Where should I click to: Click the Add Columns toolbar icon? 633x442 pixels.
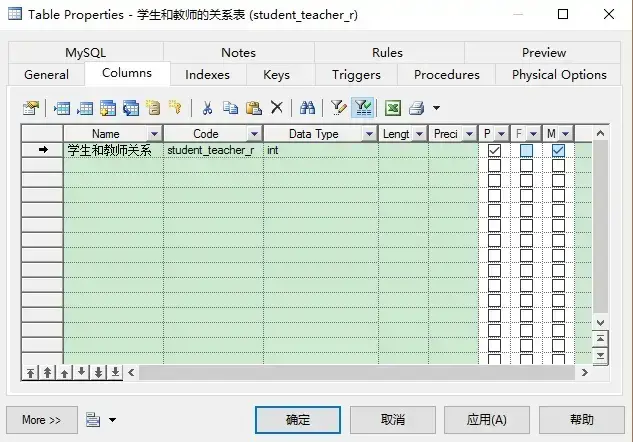108,108
